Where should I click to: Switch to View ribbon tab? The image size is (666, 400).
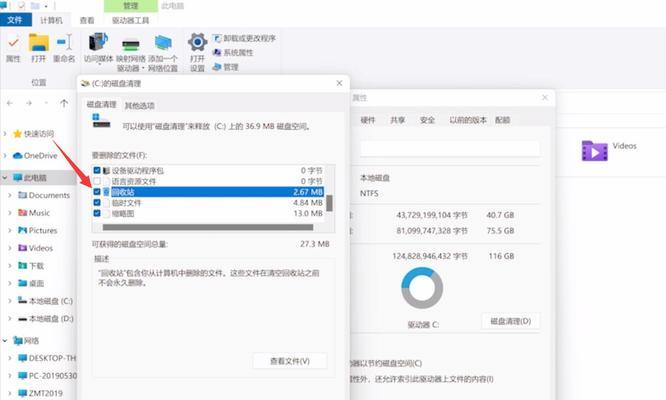87,20
